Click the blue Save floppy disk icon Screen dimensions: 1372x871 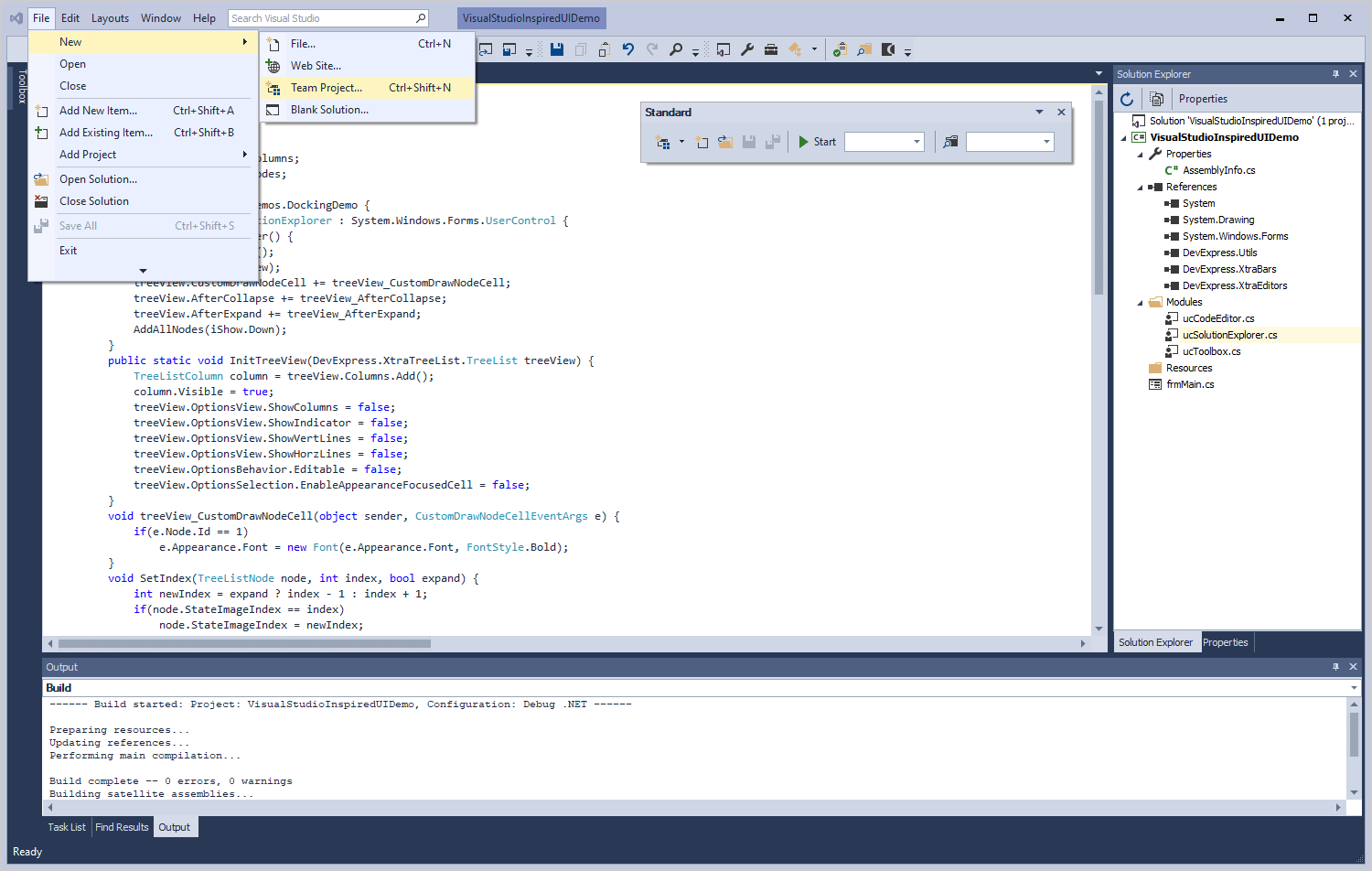(556, 49)
